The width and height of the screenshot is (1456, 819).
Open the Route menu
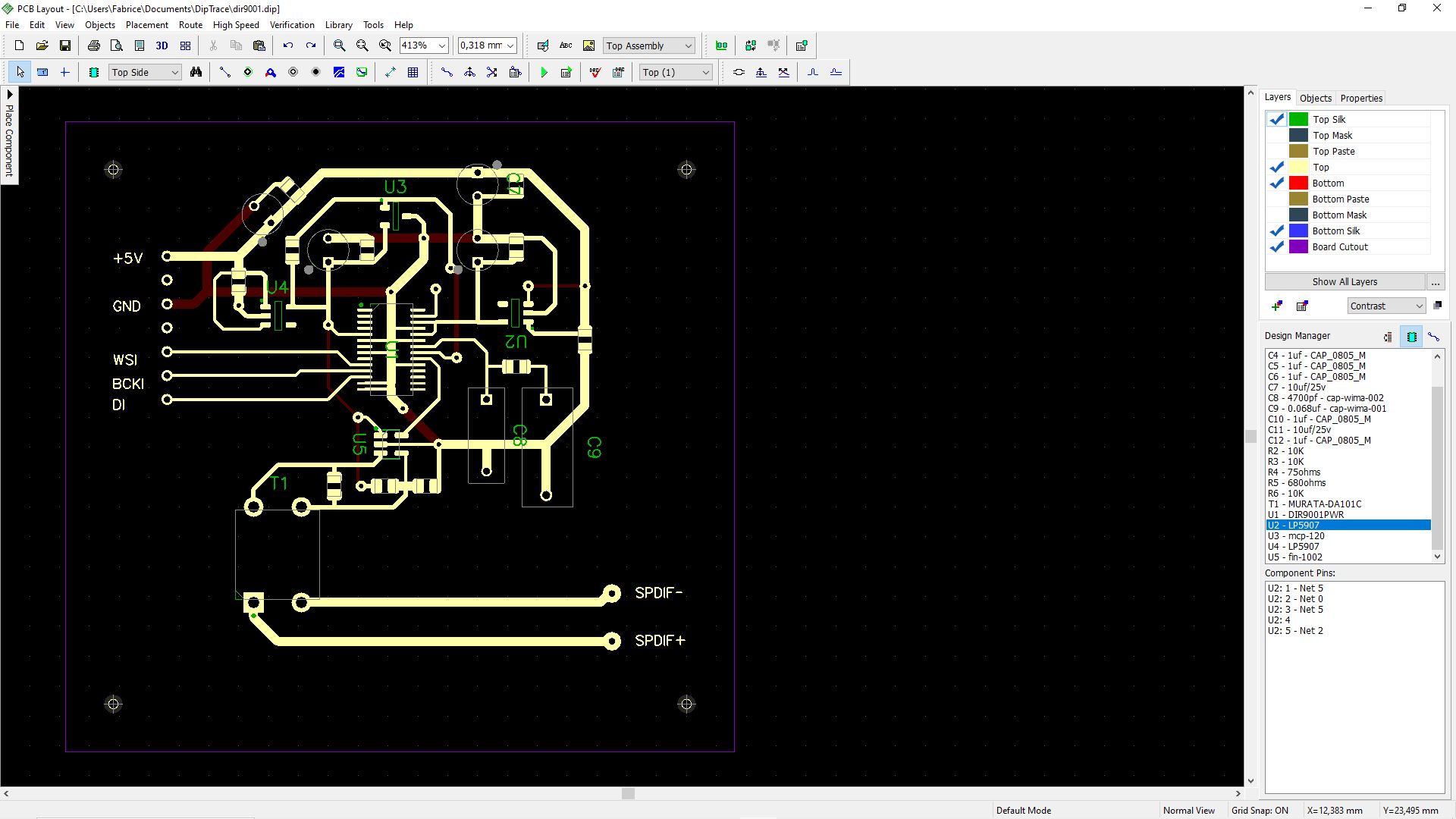tap(190, 25)
